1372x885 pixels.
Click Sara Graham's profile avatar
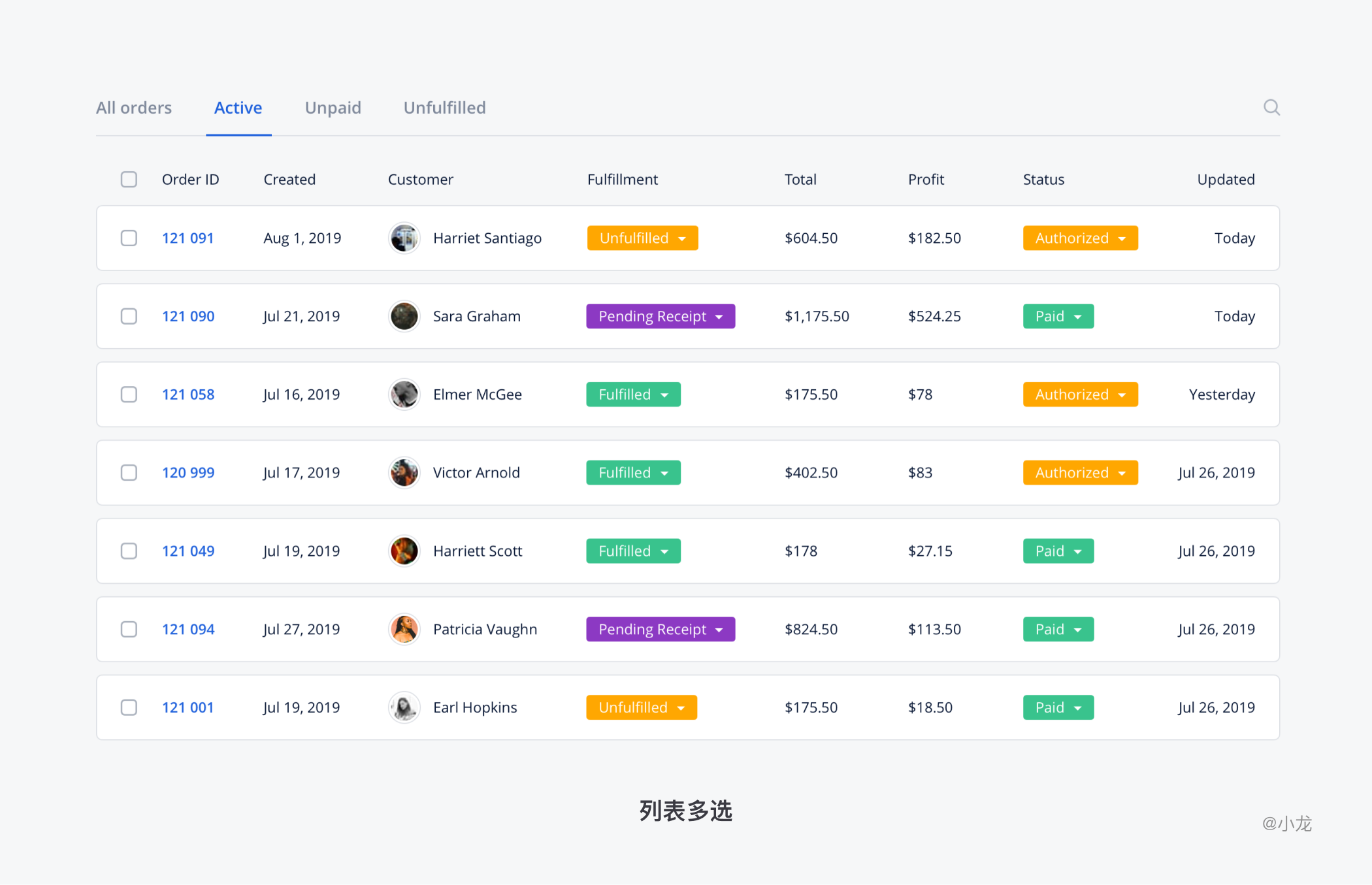404,317
